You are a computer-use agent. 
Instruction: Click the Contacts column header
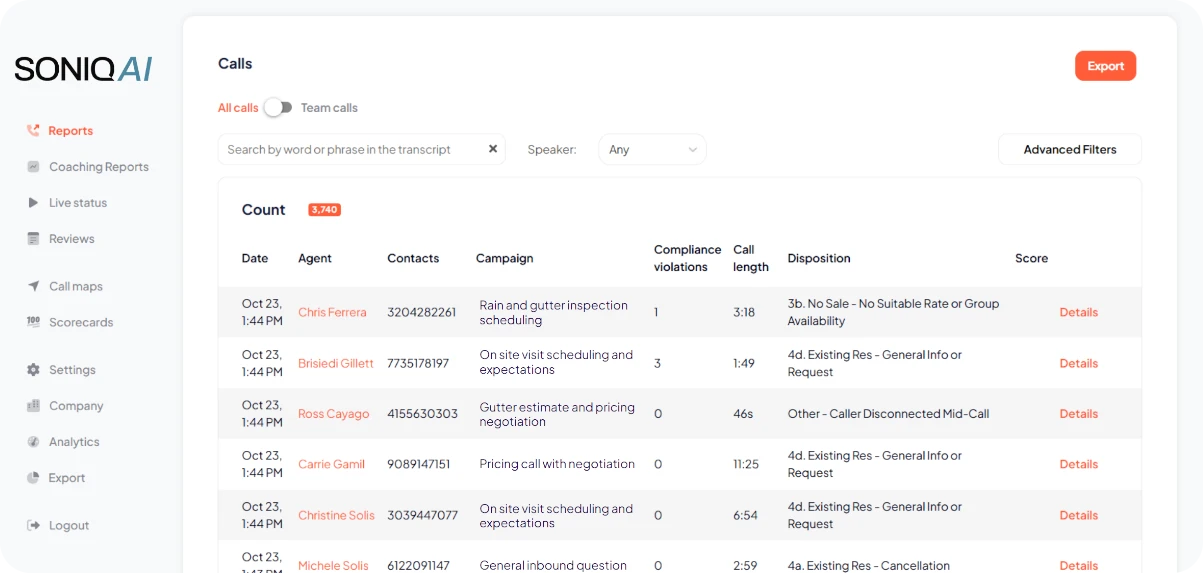click(413, 258)
